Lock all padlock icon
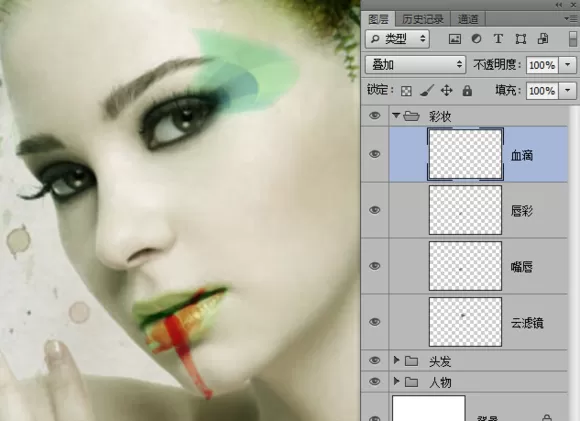580x421 pixels. point(467,91)
